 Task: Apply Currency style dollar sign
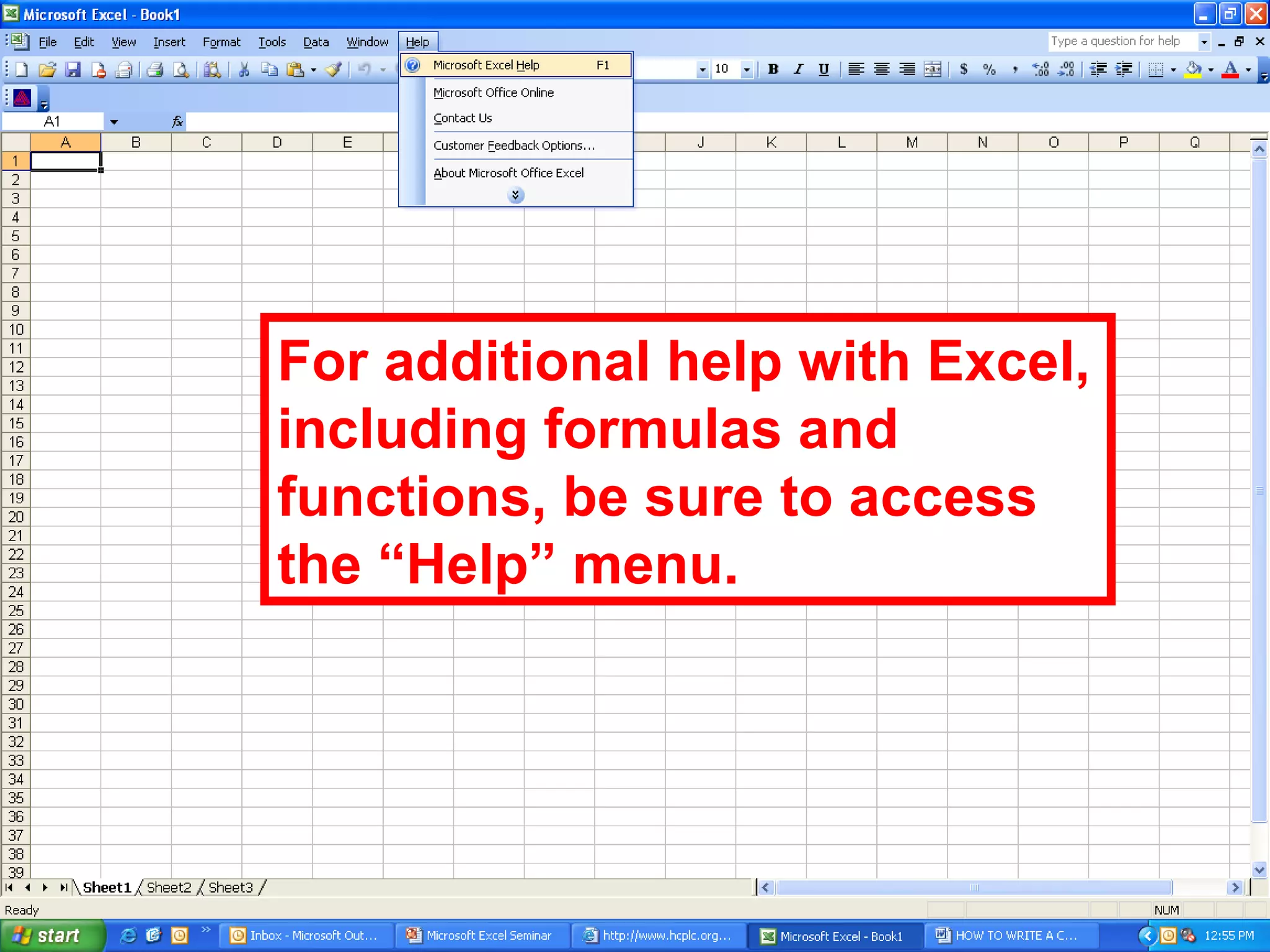click(964, 69)
